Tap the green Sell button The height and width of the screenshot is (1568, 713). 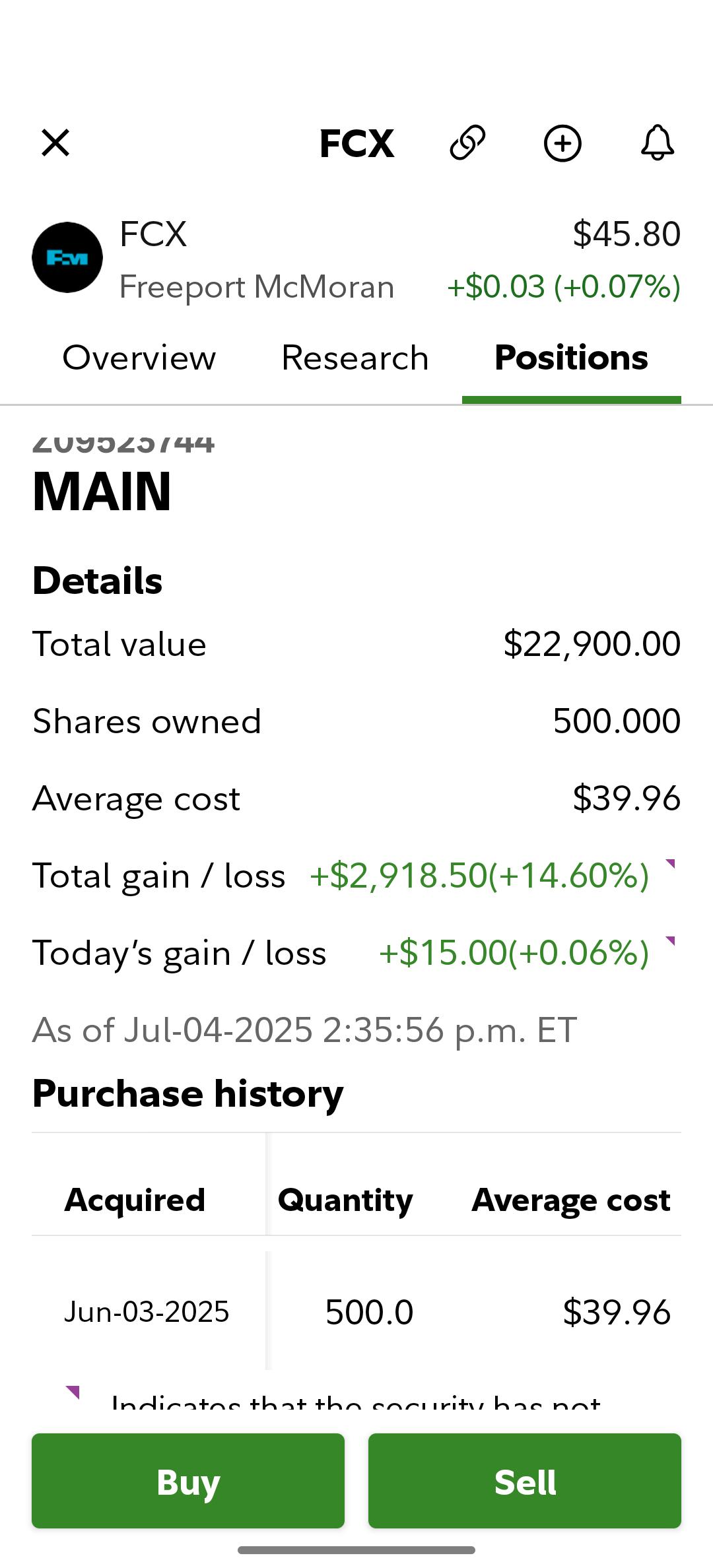point(525,1481)
